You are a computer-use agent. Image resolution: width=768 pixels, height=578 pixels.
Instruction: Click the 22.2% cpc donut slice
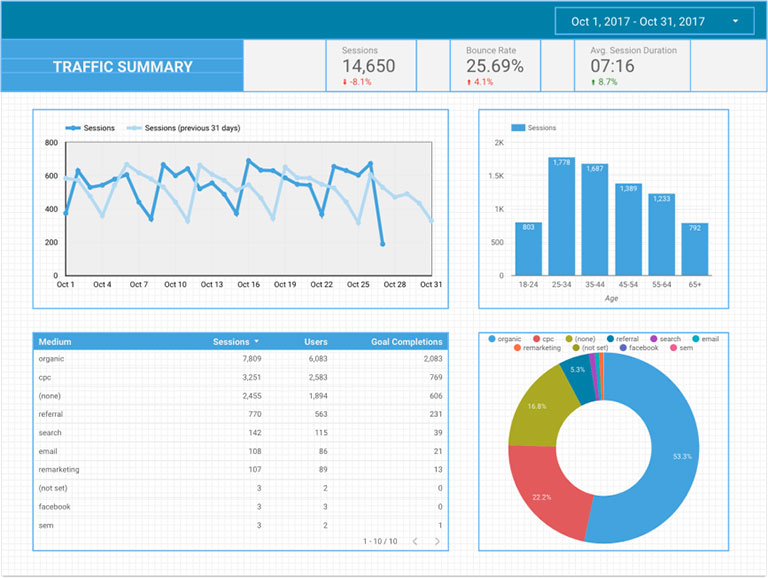544,495
